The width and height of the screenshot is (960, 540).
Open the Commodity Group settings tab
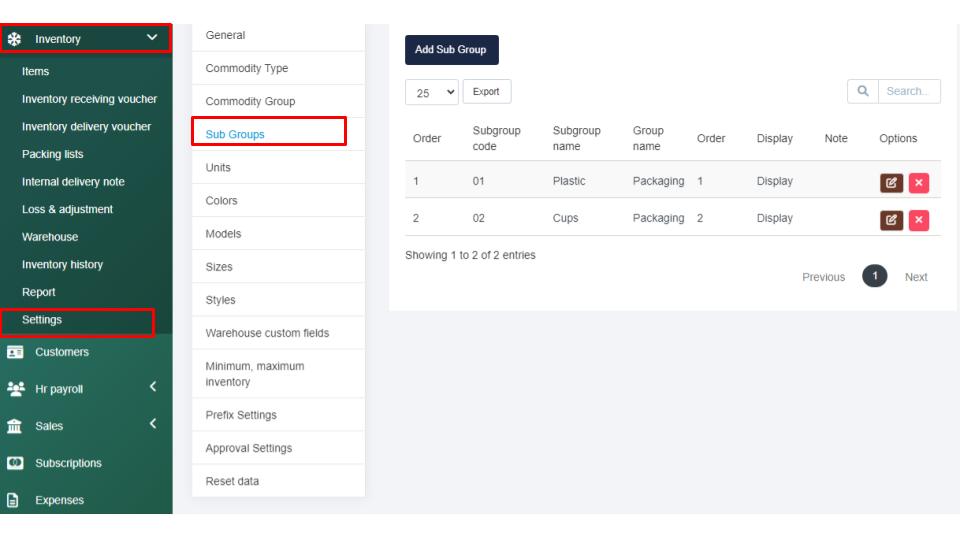click(x=250, y=101)
